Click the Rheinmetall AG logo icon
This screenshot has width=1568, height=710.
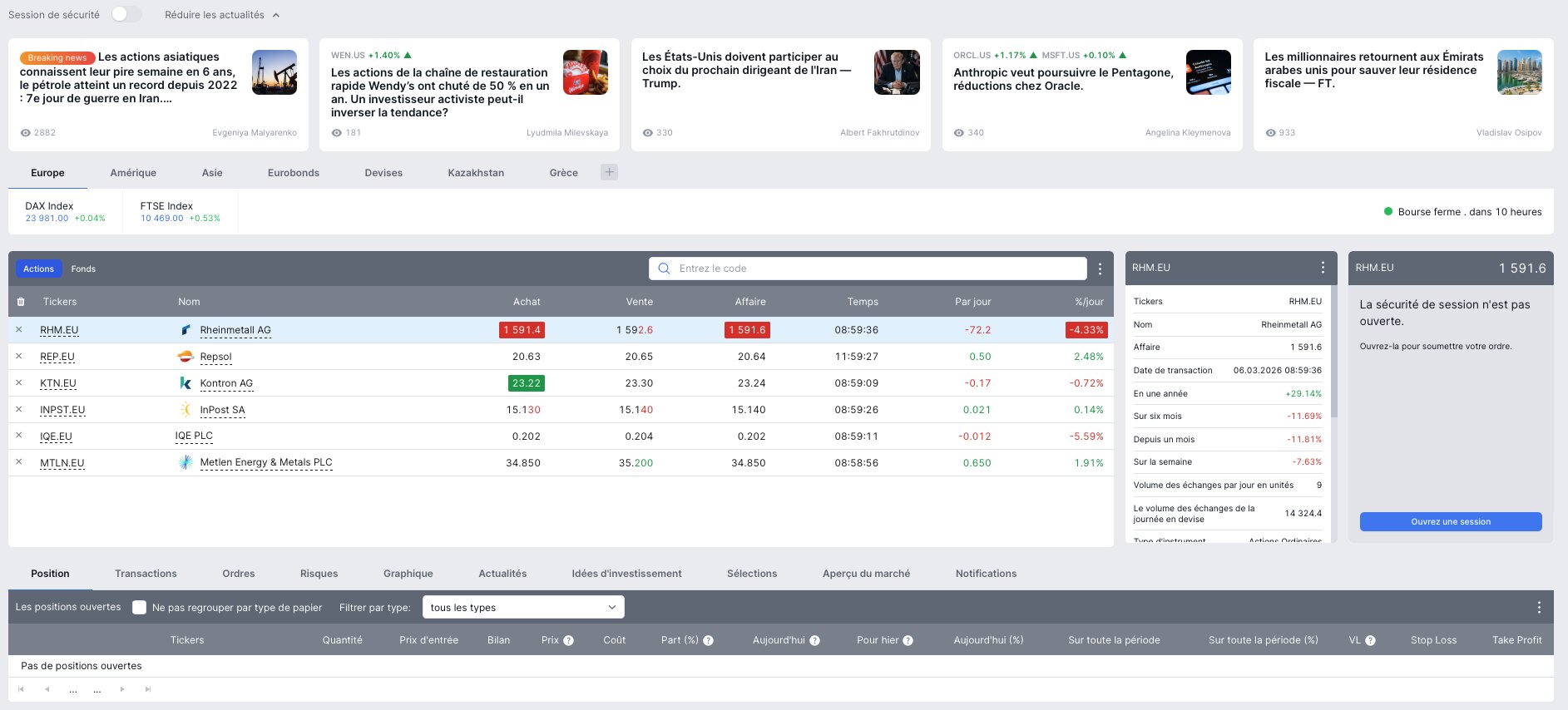click(x=185, y=330)
